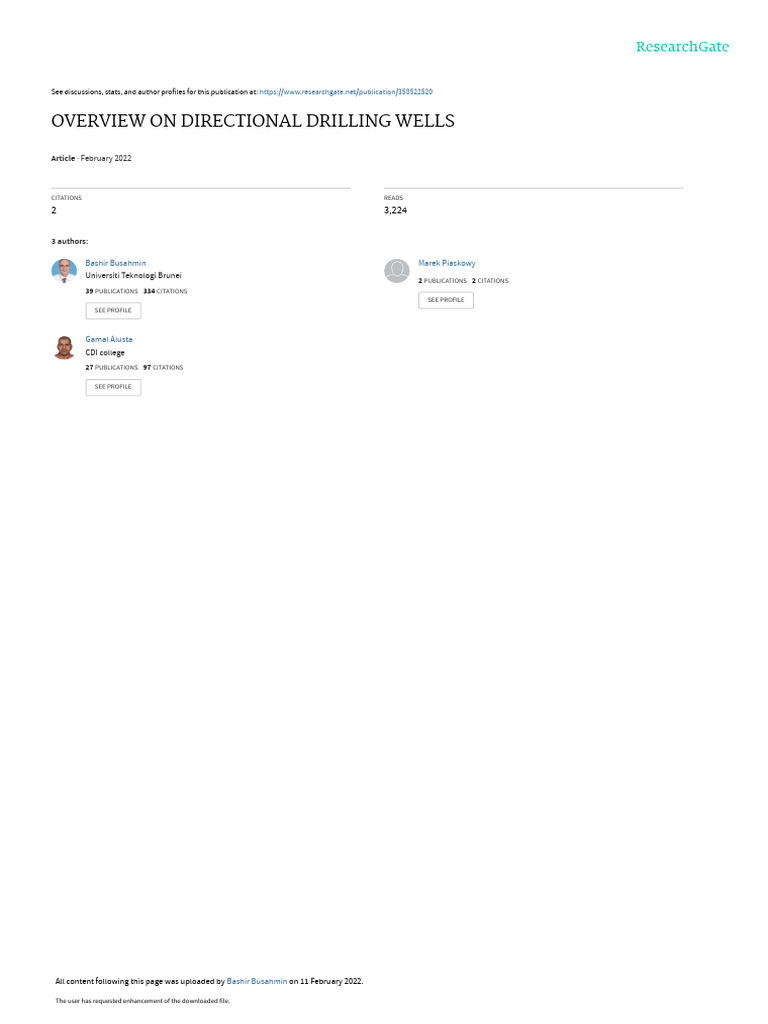768x1024 pixels.
Task: Click See Profile button under Gamal Alusta
Action: pyautogui.click(x=113, y=387)
